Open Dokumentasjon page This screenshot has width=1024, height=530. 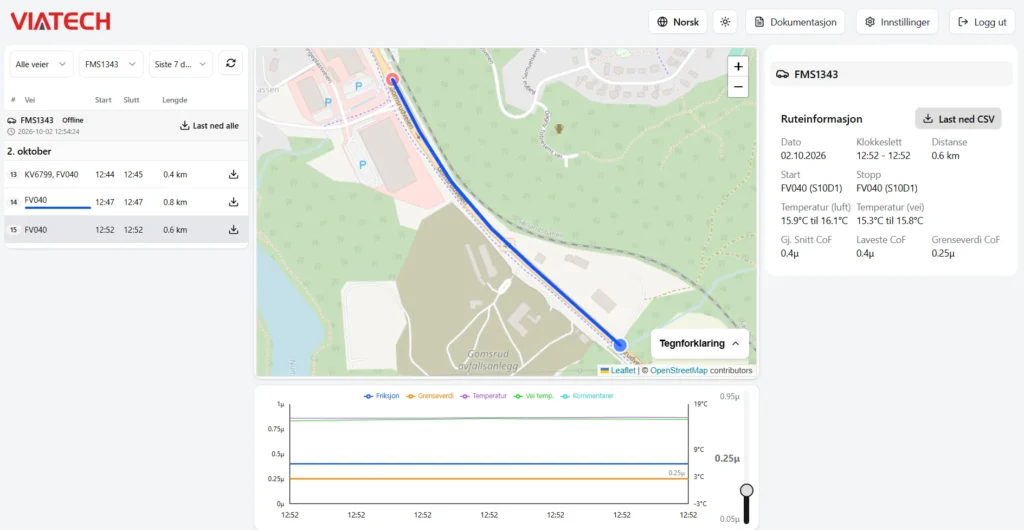[x=795, y=22]
